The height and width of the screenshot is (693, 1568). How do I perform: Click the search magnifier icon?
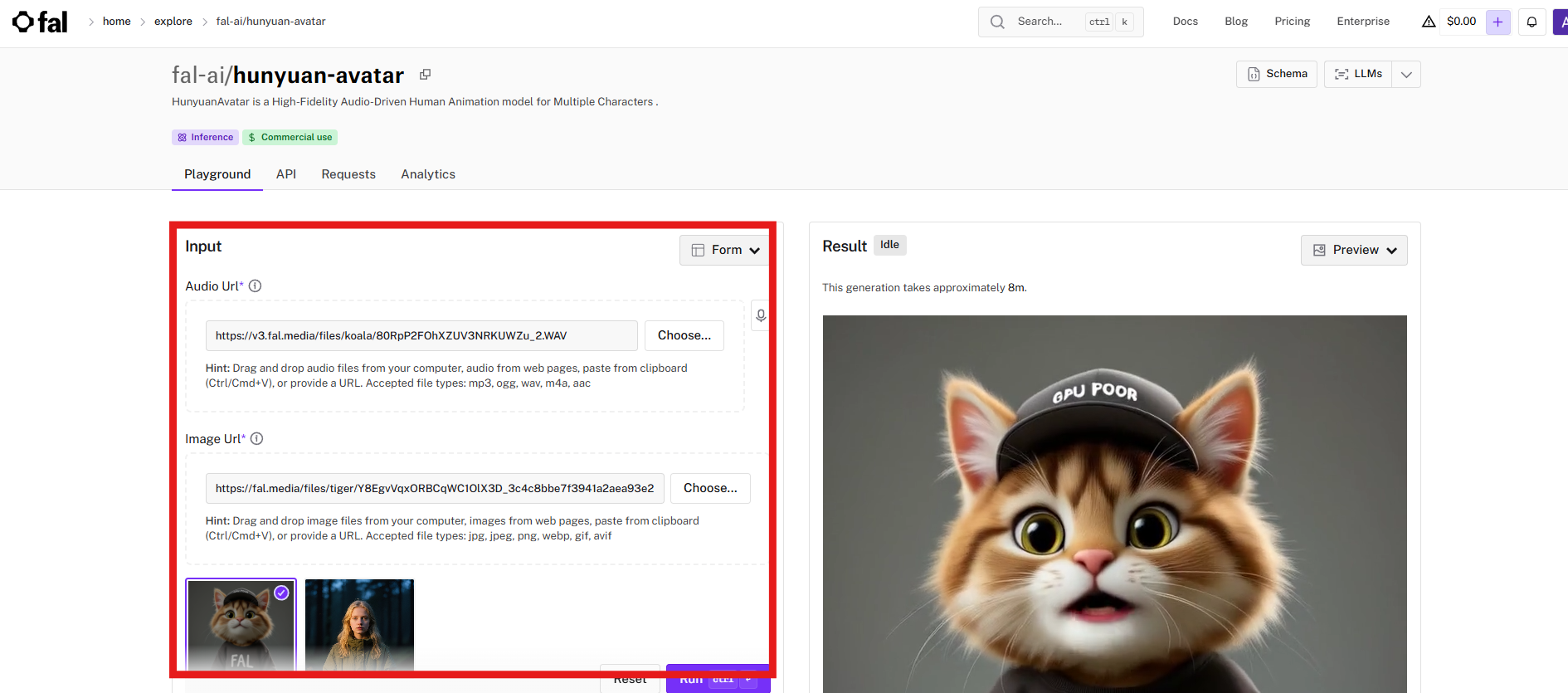997,22
